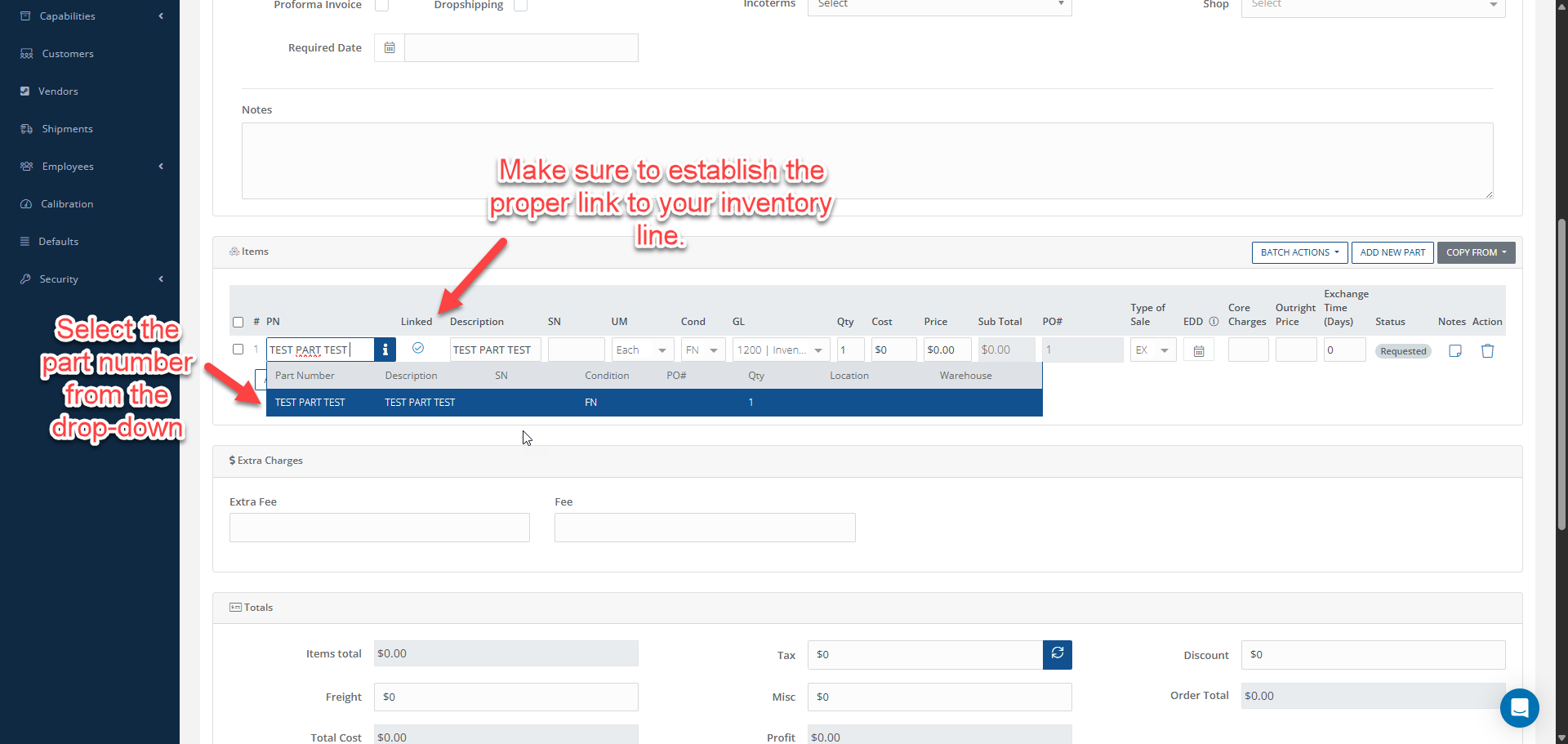This screenshot has height=744, width=1568.
Task: Open the UM Each dropdown
Action: pyautogui.click(x=642, y=350)
